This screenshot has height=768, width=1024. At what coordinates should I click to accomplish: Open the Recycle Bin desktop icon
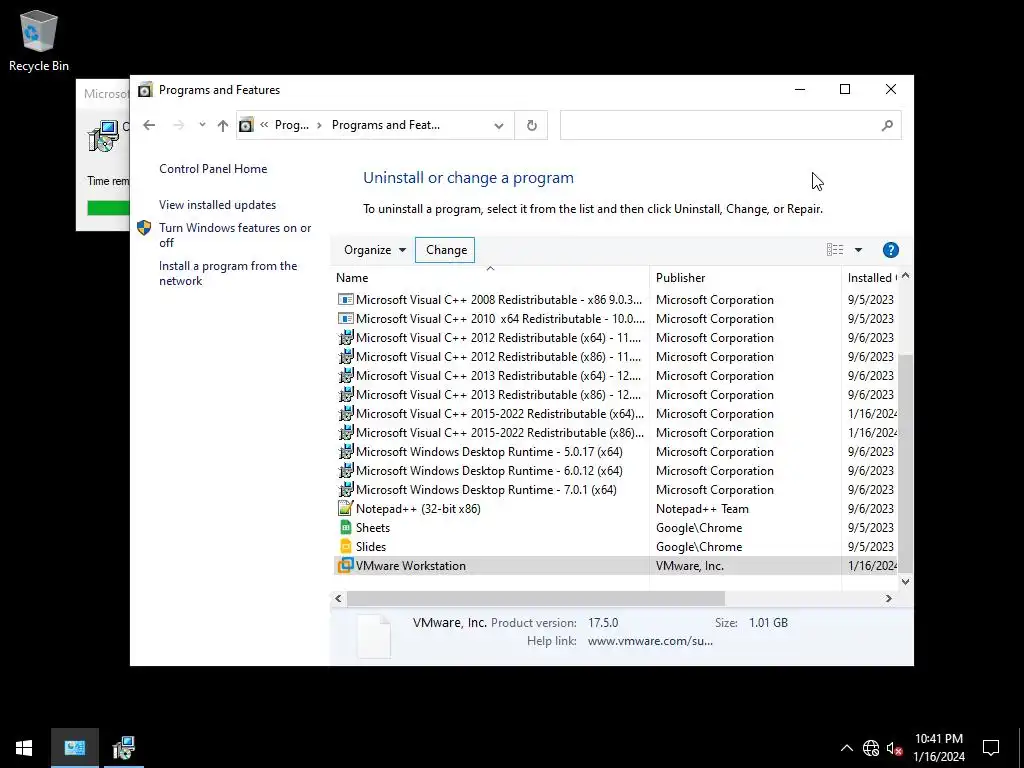[x=39, y=40]
